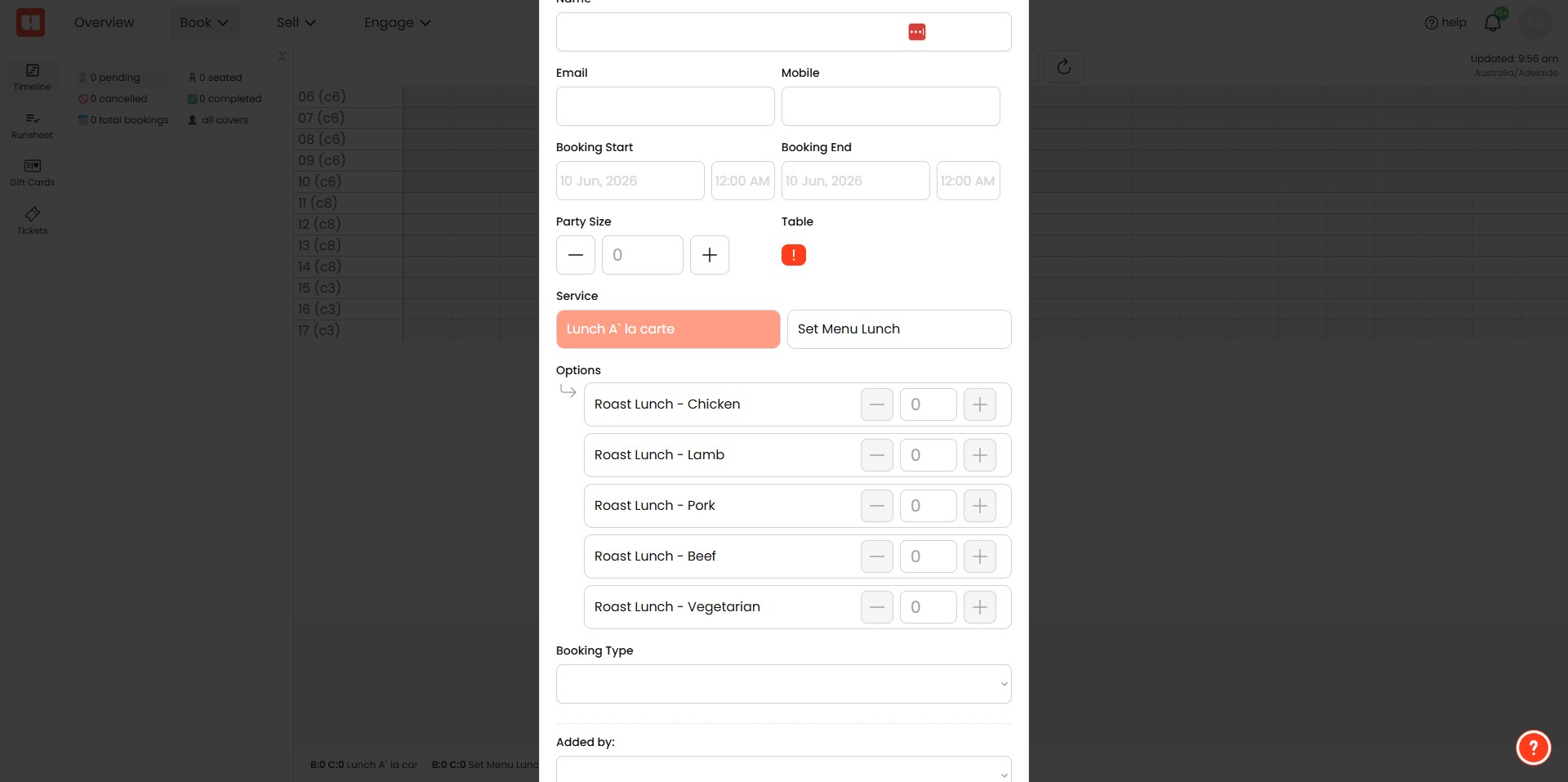Screen dimensions: 1568x782
Task: Select table row 13 (c8)
Action: 348,245
